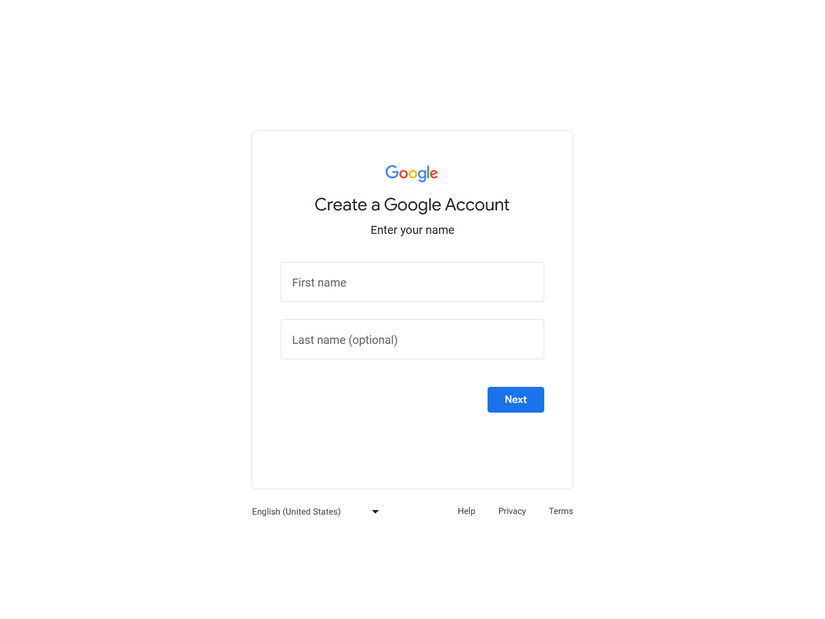
Task: Open the Help link
Action: tap(466, 511)
